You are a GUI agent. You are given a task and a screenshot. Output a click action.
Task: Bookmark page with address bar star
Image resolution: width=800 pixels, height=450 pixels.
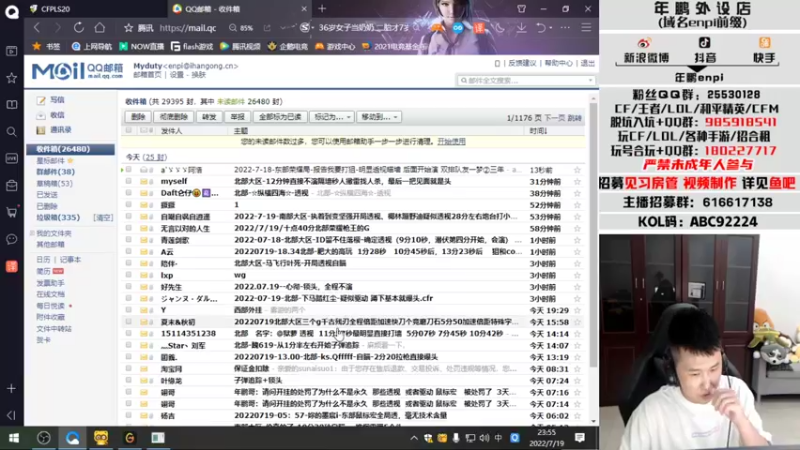tap(129, 28)
